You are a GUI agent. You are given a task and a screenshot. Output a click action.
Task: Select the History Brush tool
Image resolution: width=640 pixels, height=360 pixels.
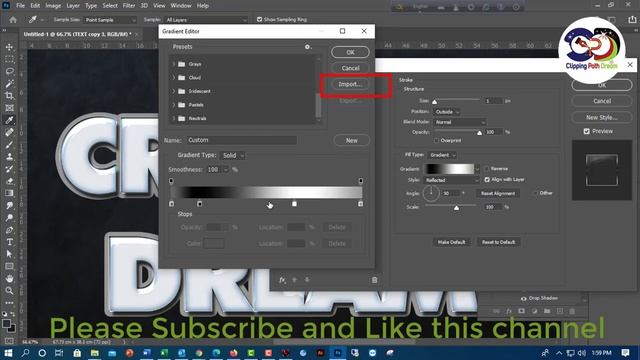tap(9, 169)
